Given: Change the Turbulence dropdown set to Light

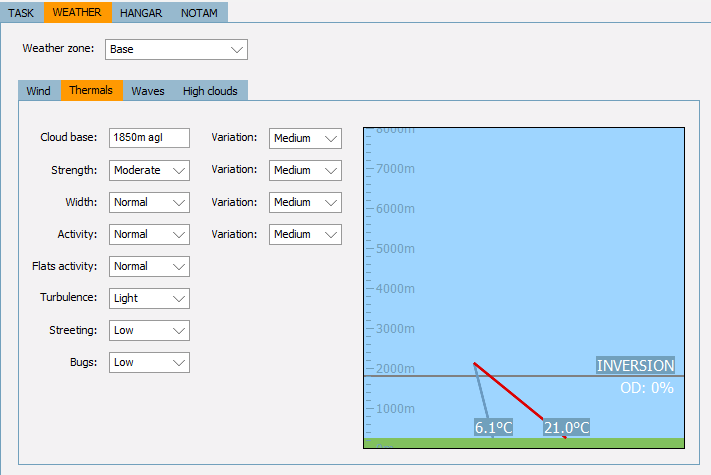Looking at the screenshot, I should 149,298.
